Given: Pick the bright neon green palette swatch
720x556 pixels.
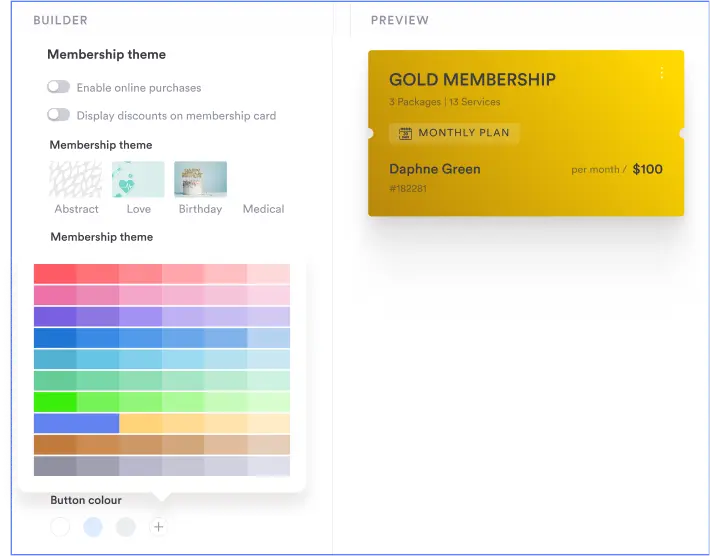Looking at the screenshot, I should [x=55, y=402].
